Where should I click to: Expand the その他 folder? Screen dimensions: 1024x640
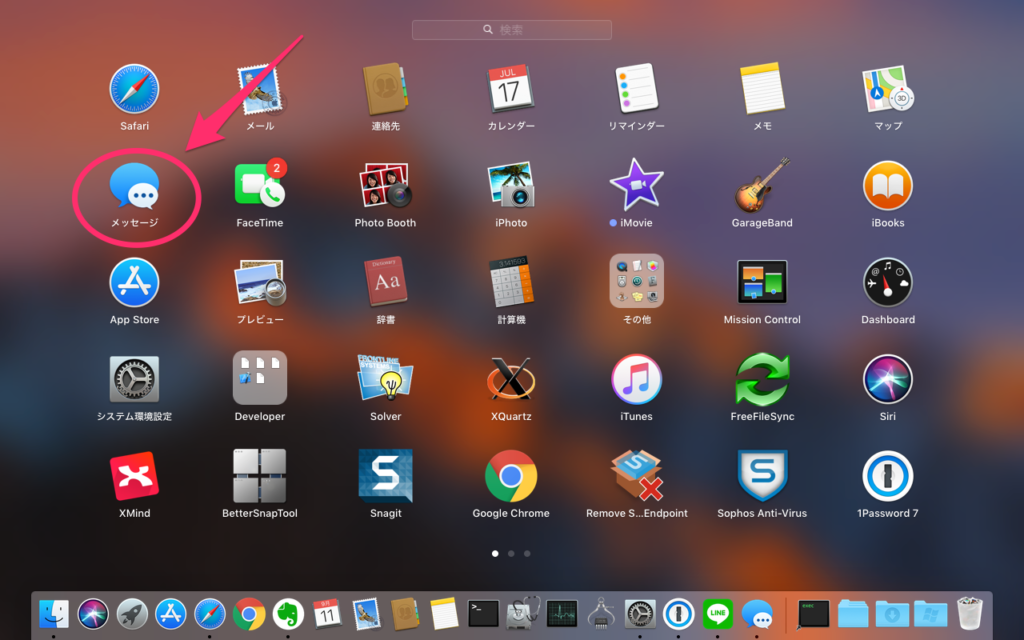coord(636,282)
